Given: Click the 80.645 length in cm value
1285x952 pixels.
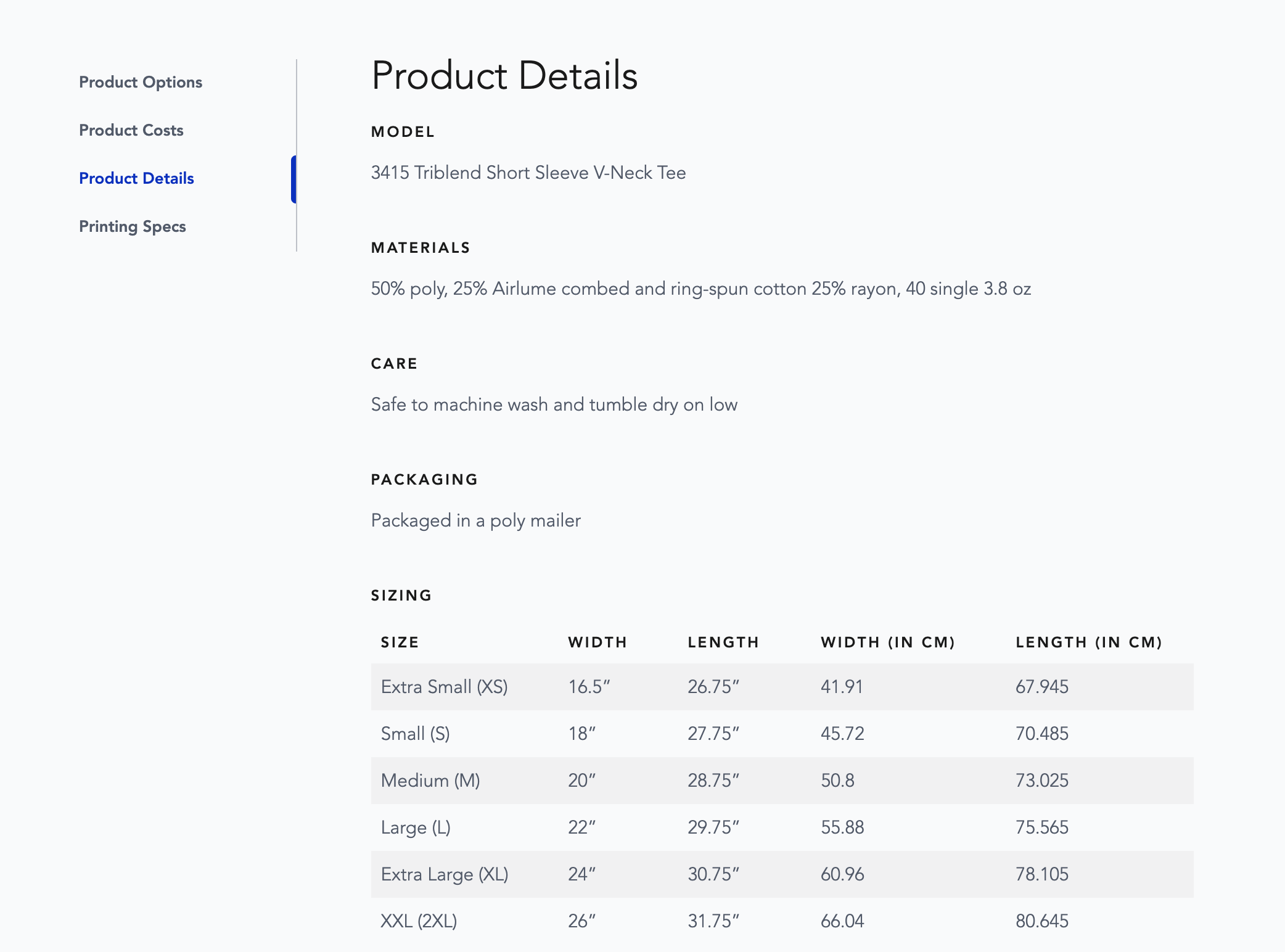Looking at the screenshot, I should click(x=1043, y=921).
